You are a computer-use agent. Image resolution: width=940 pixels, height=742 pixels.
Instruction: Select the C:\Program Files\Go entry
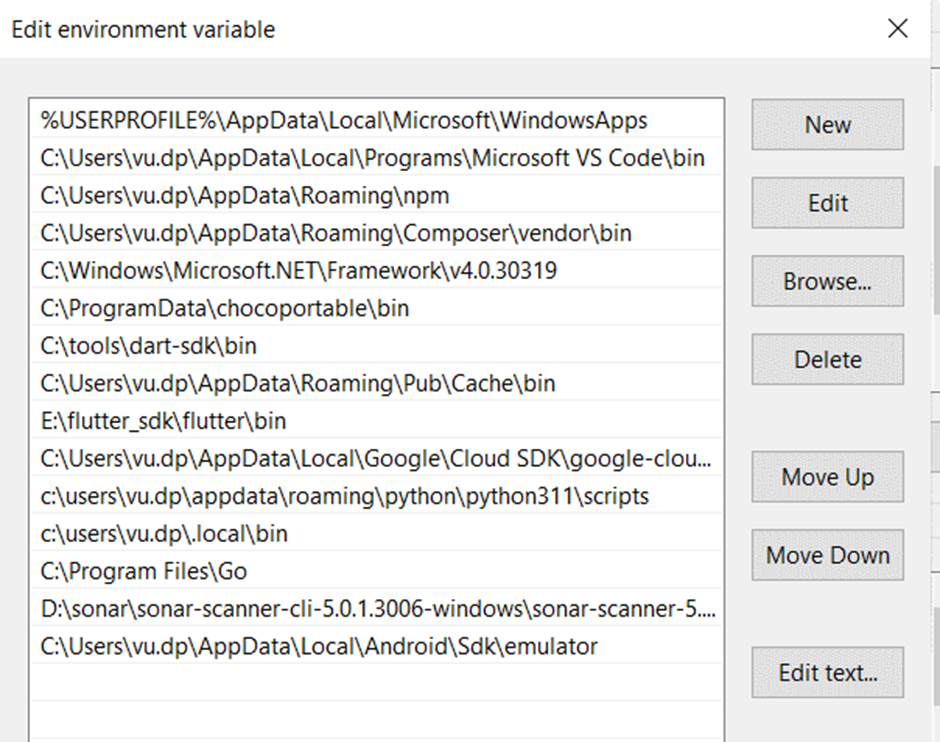point(144,572)
